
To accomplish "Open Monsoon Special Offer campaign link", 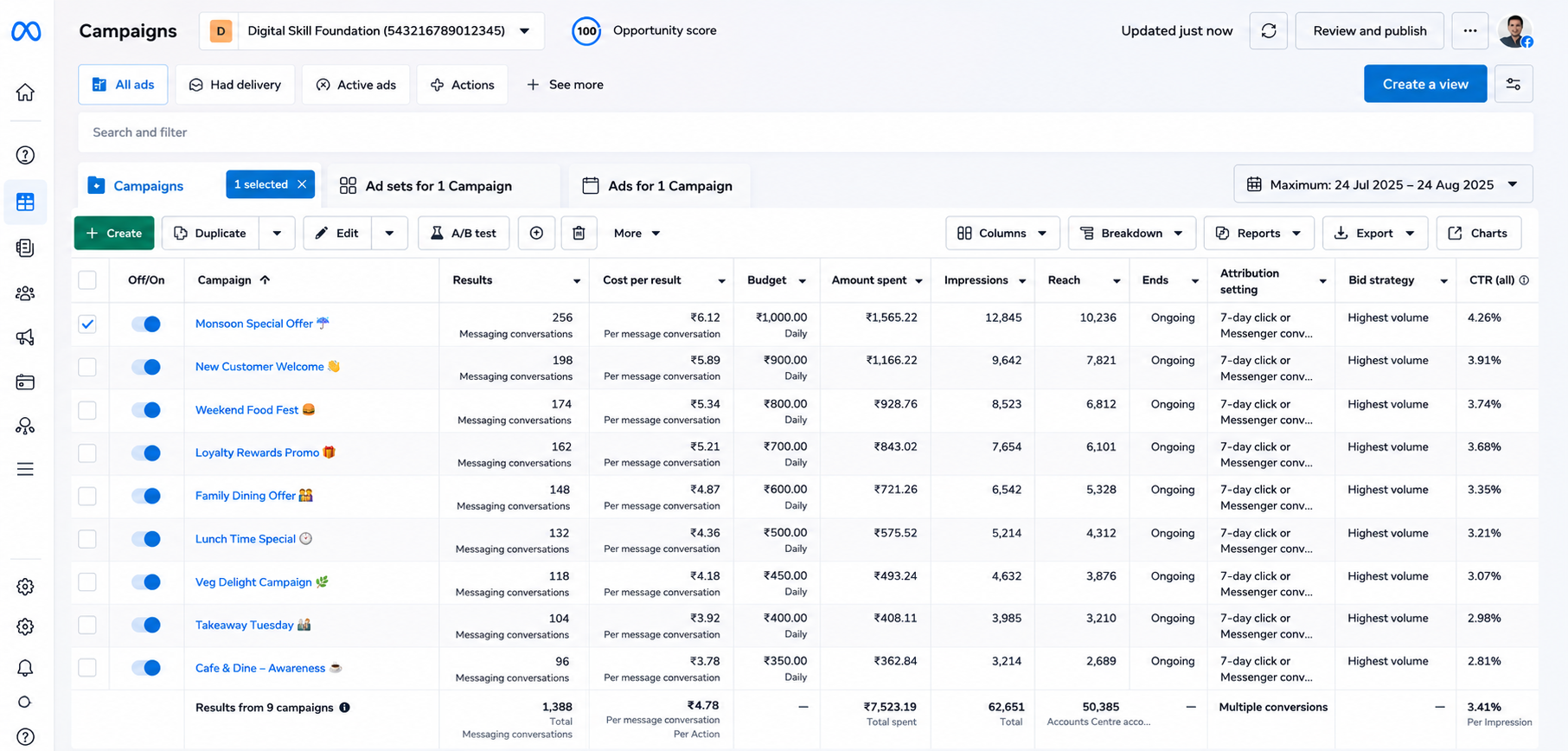I will click(254, 324).
